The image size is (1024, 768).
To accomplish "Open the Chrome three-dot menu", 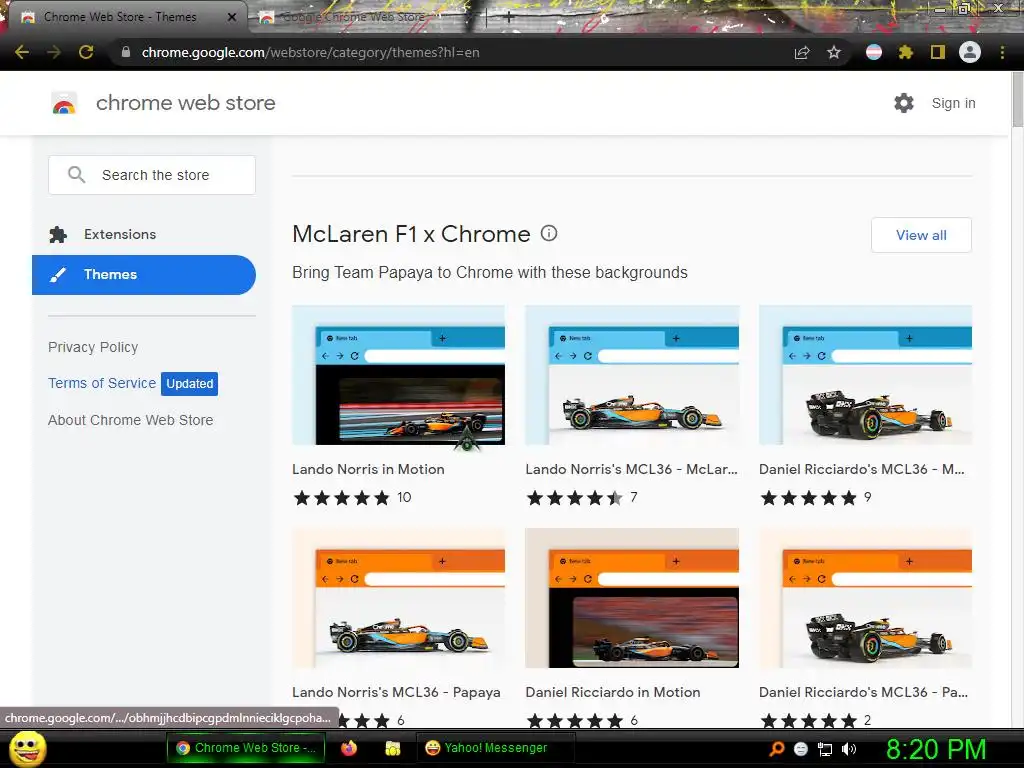I will click(1002, 52).
